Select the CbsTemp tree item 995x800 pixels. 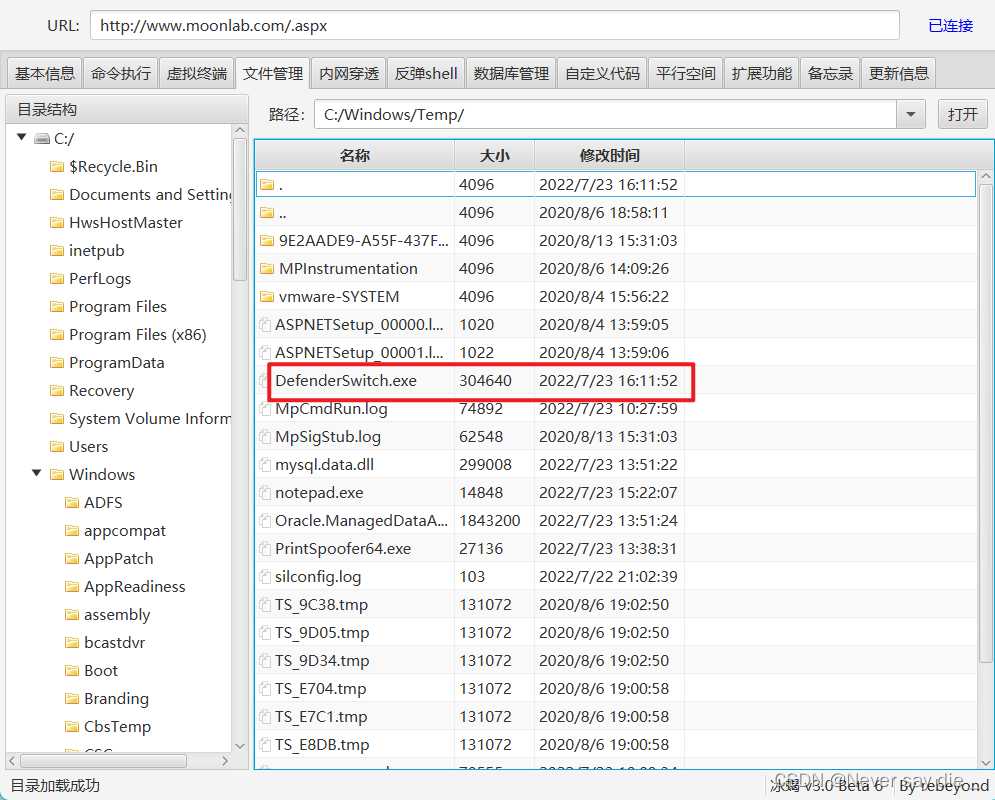117,726
